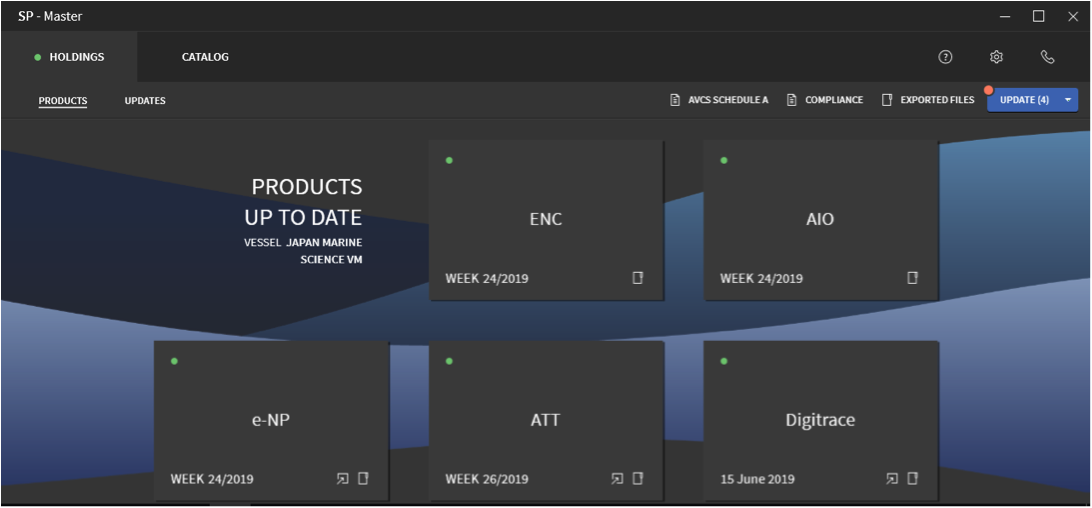Click the green status dot on e-NP card
The image size is (1092, 508).
click(174, 361)
